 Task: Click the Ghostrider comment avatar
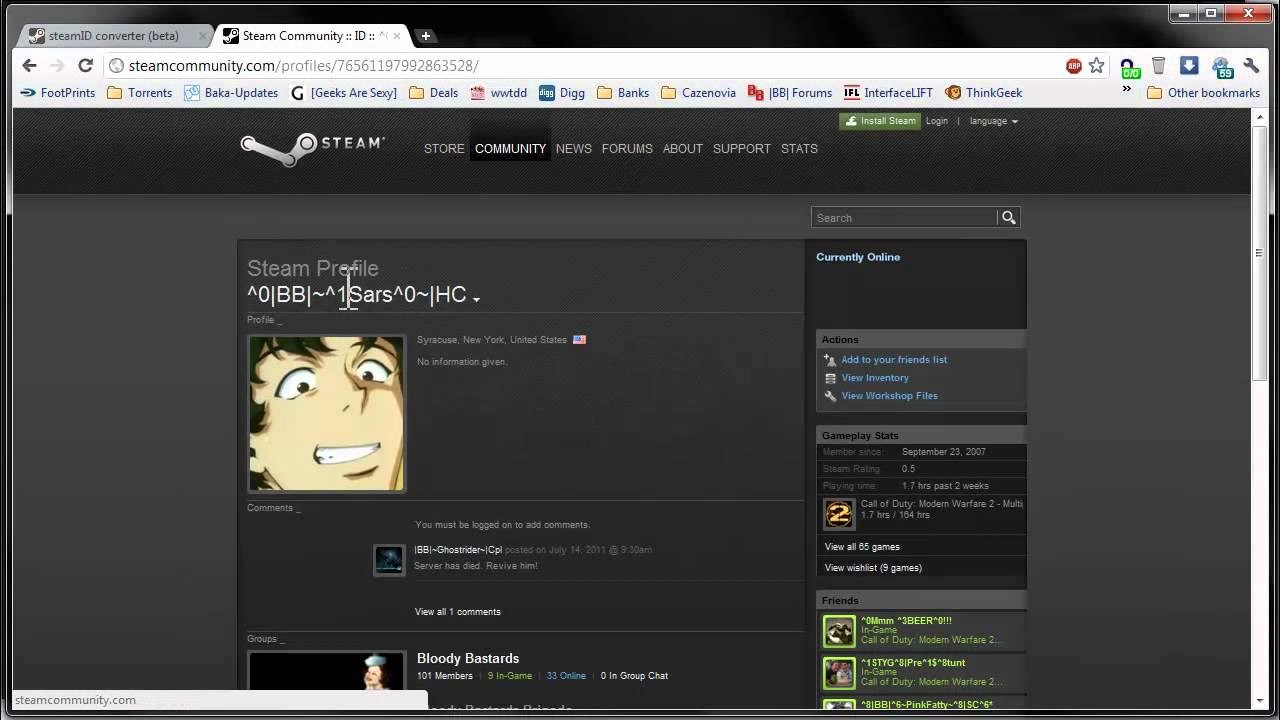coord(389,560)
